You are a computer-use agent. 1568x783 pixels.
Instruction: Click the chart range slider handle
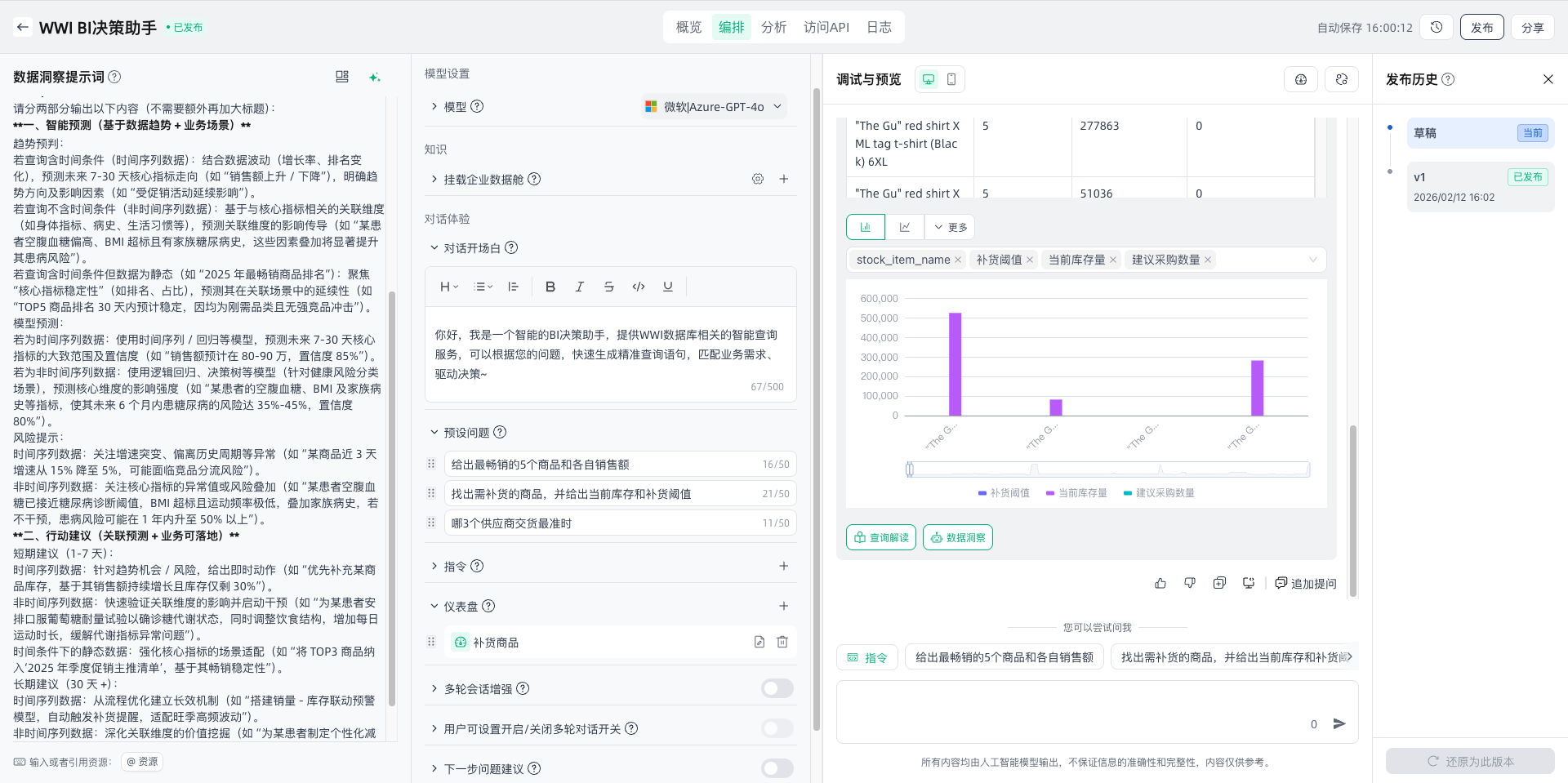pyautogui.click(x=910, y=469)
